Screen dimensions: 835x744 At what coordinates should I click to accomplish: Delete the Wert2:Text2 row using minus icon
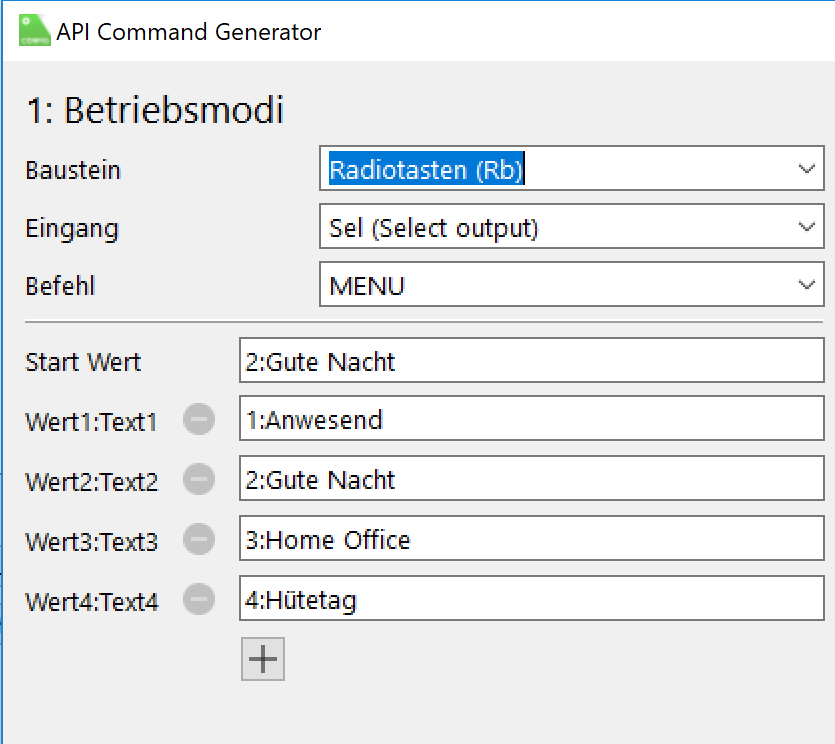(x=199, y=481)
